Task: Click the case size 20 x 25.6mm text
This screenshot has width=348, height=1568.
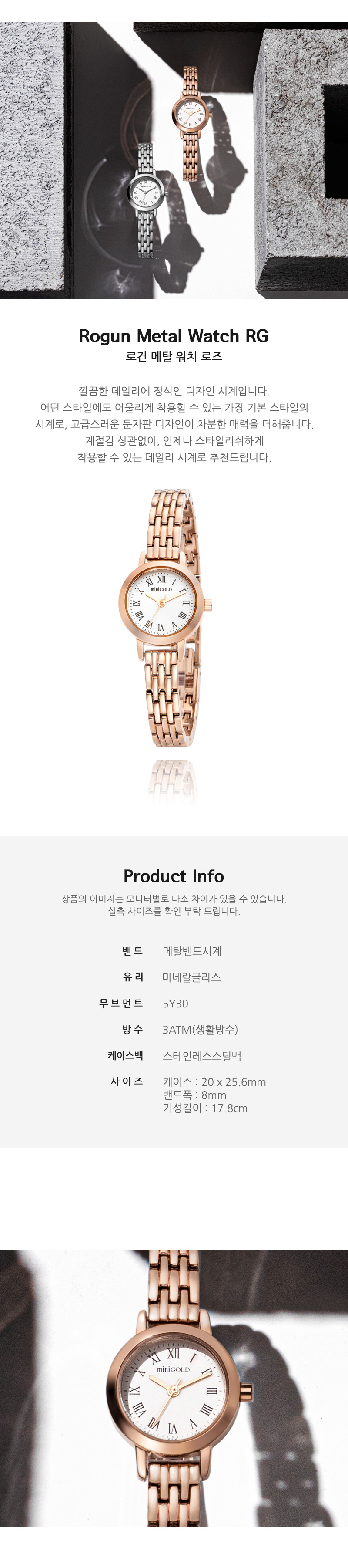Action: pyautogui.click(x=214, y=1082)
